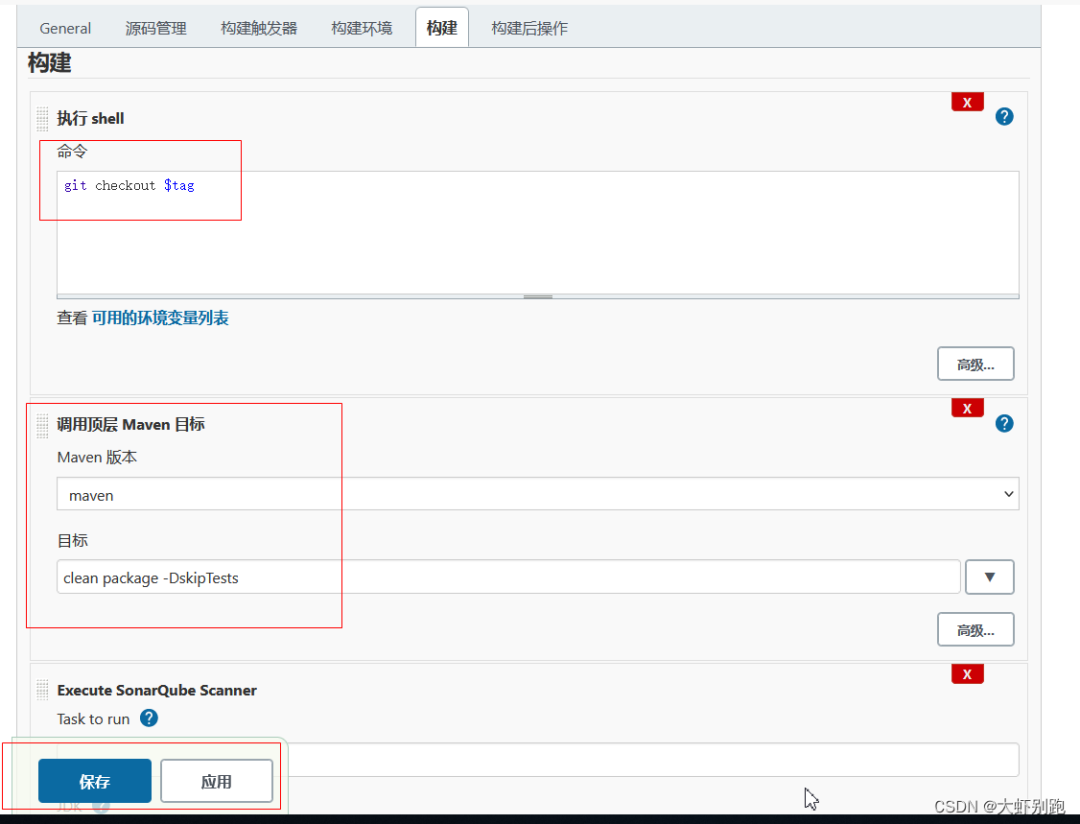The width and height of the screenshot is (1080, 824).
Task: Open the Maven 版本 dropdown
Action: pyautogui.click(x=537, y=494)
